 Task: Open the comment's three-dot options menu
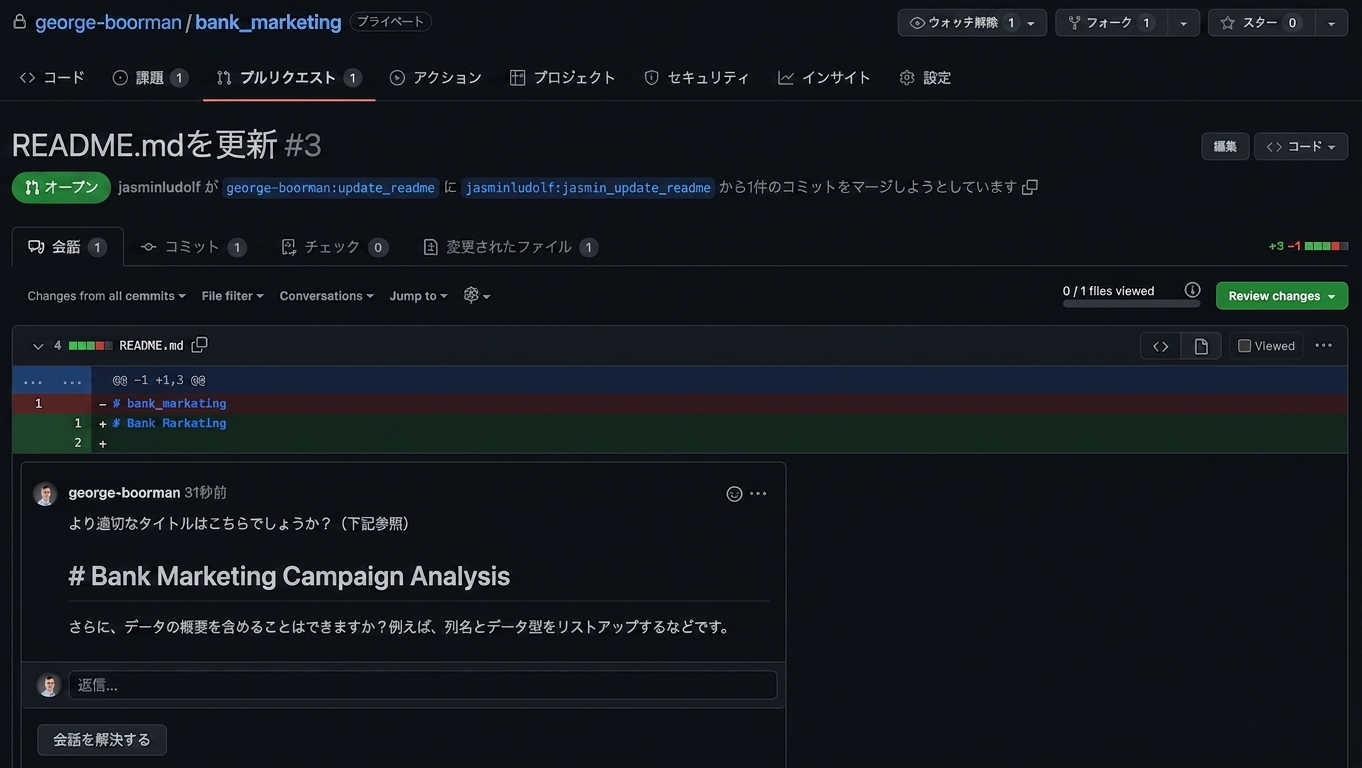pos(759,494)
